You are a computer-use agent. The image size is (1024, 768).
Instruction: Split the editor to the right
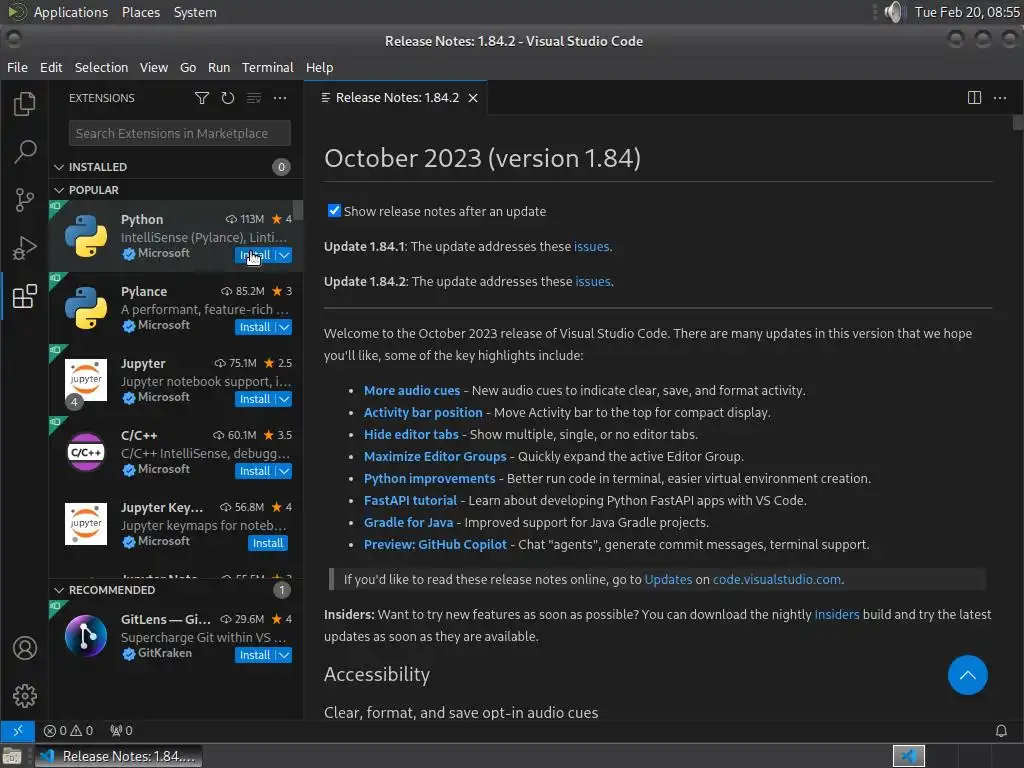974,98
